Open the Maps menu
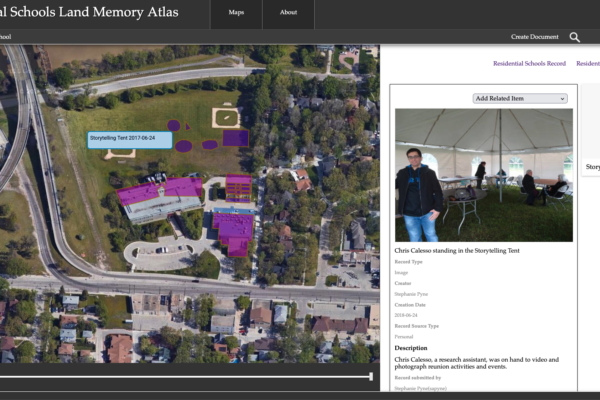The width and height of the screenshot is (600, 400). [236, 13]
